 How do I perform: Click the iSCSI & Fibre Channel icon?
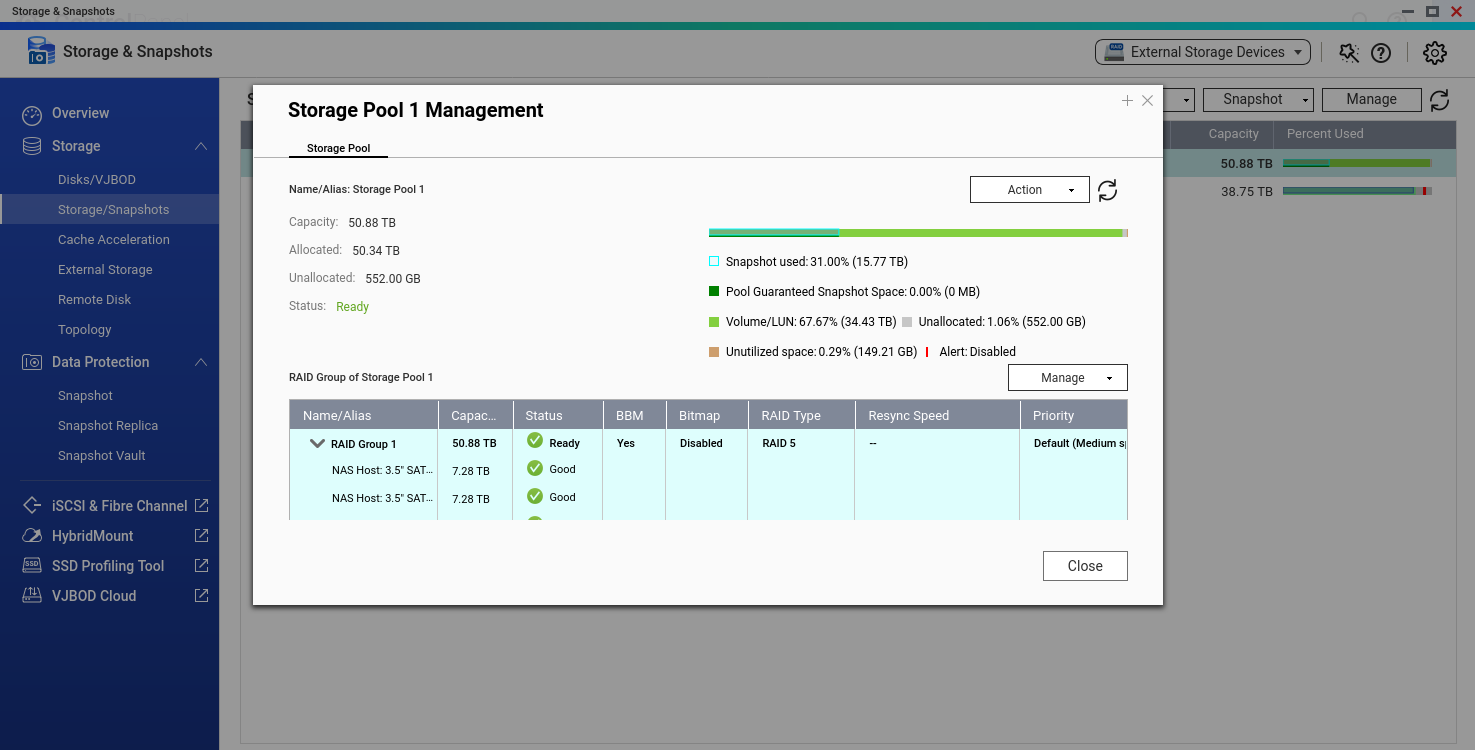pos(32,506)
